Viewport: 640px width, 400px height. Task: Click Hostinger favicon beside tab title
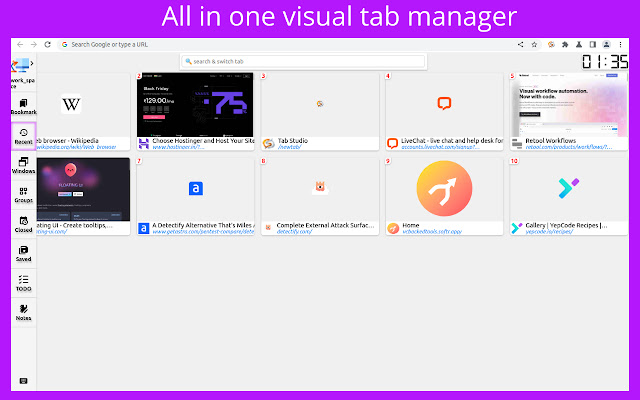click(x=144, y=143)
